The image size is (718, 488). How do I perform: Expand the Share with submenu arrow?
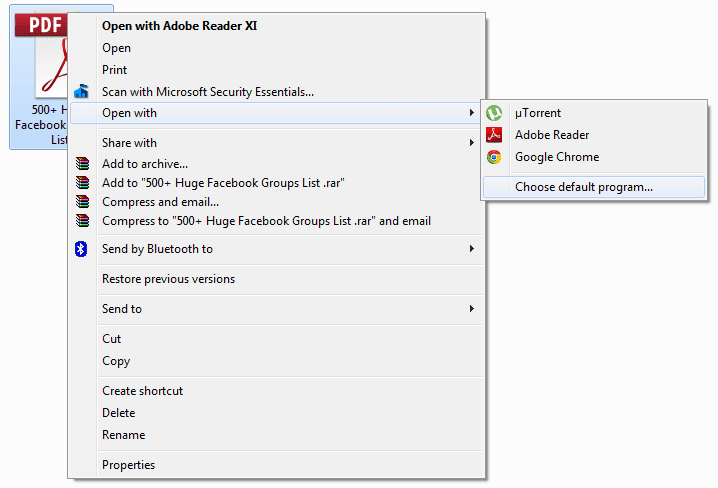[471, 143]
